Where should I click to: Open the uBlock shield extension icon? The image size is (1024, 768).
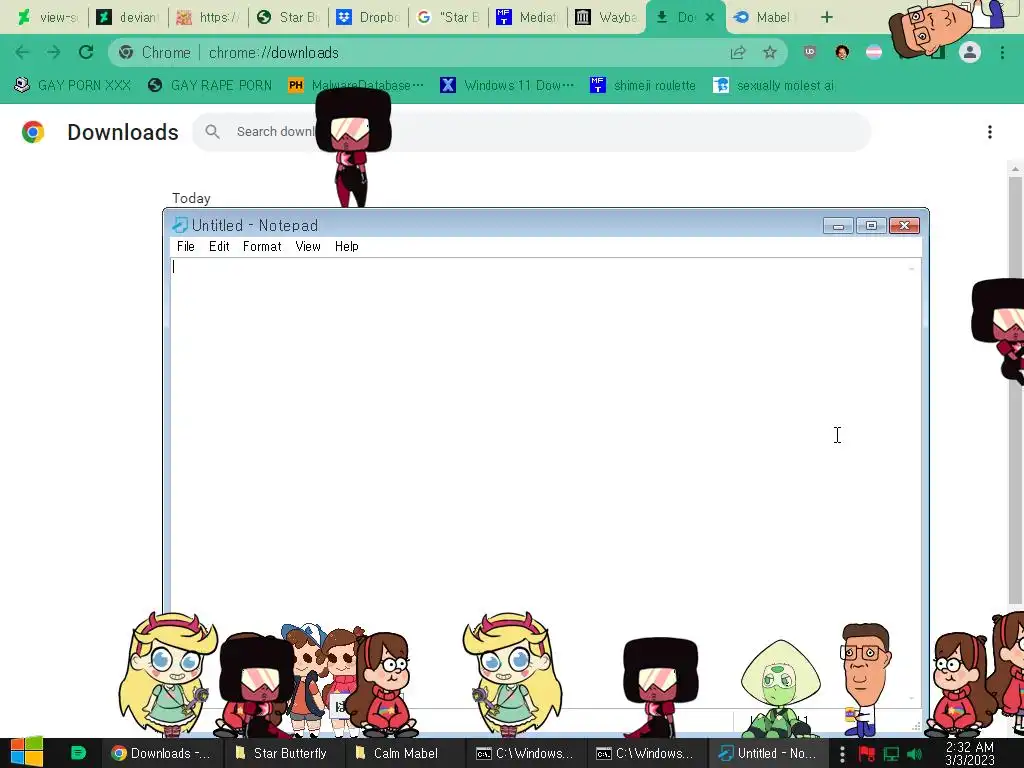click(x=810, y=52)
